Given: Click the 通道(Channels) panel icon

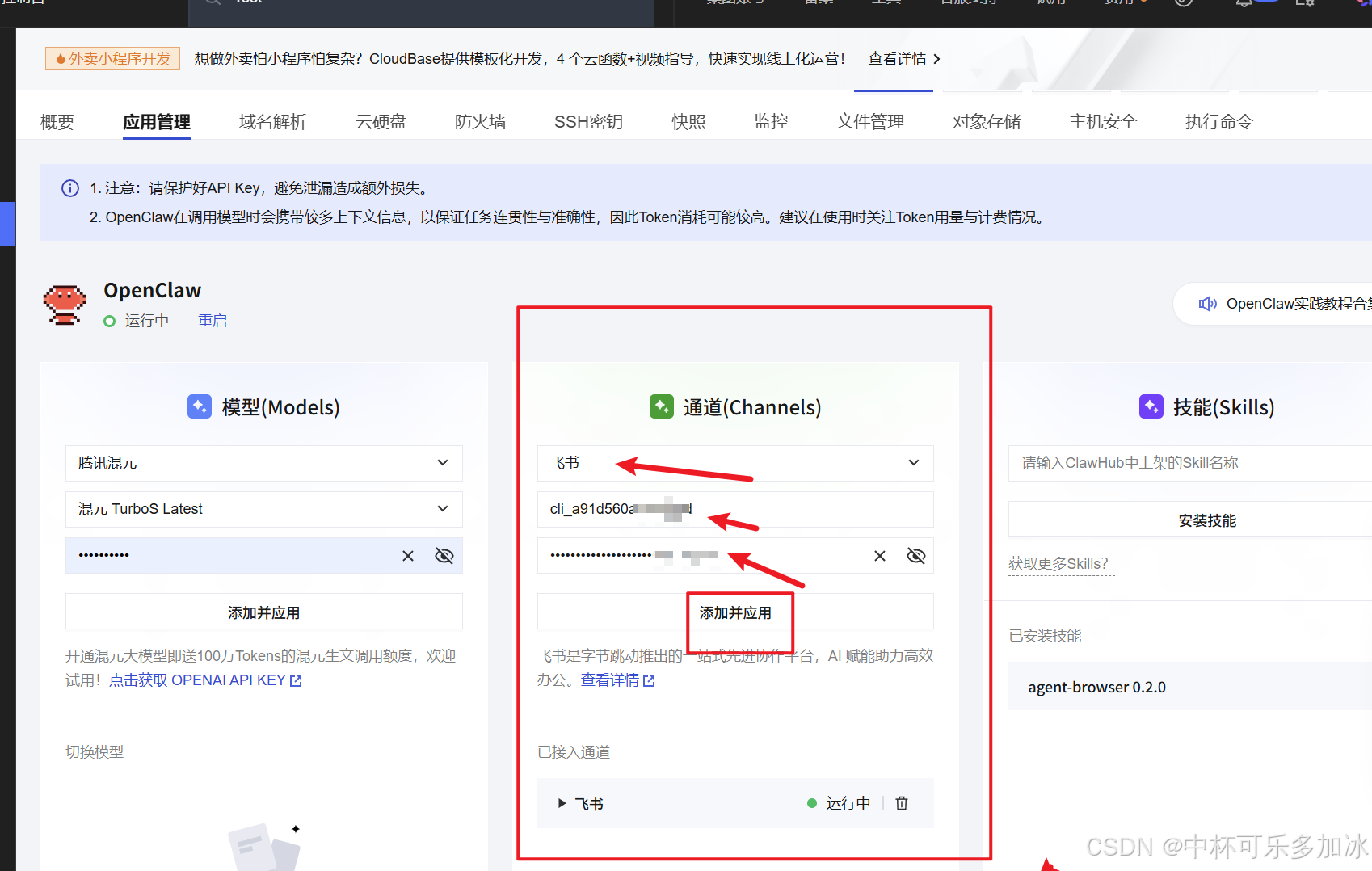Looking at the screenshot, I should pos(662,406).
